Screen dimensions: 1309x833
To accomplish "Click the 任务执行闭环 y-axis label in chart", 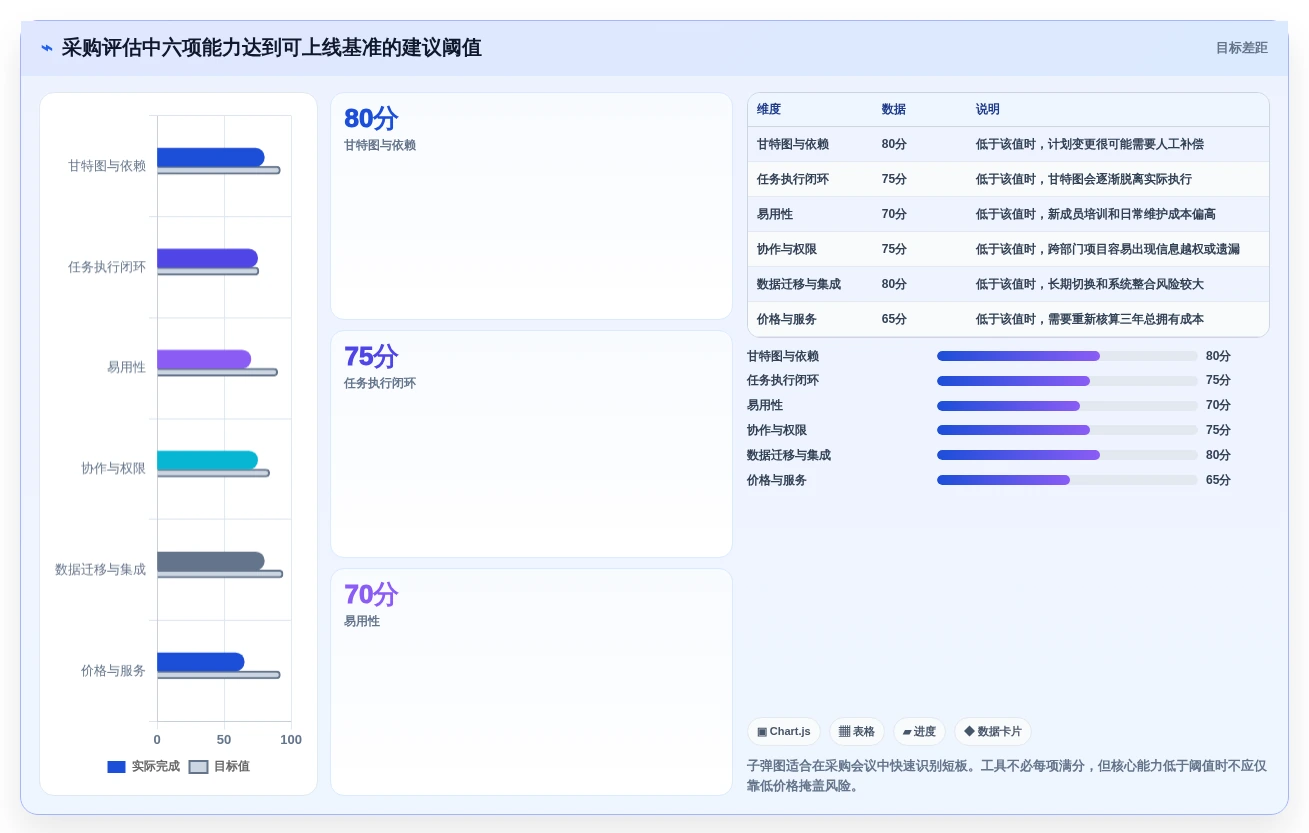I will [107, 267].
